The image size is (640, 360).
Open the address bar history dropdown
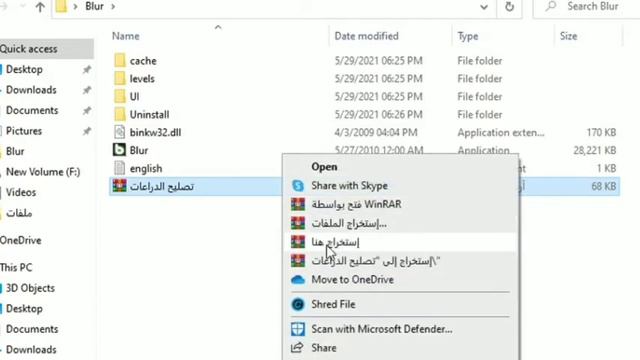coord(484,7)
